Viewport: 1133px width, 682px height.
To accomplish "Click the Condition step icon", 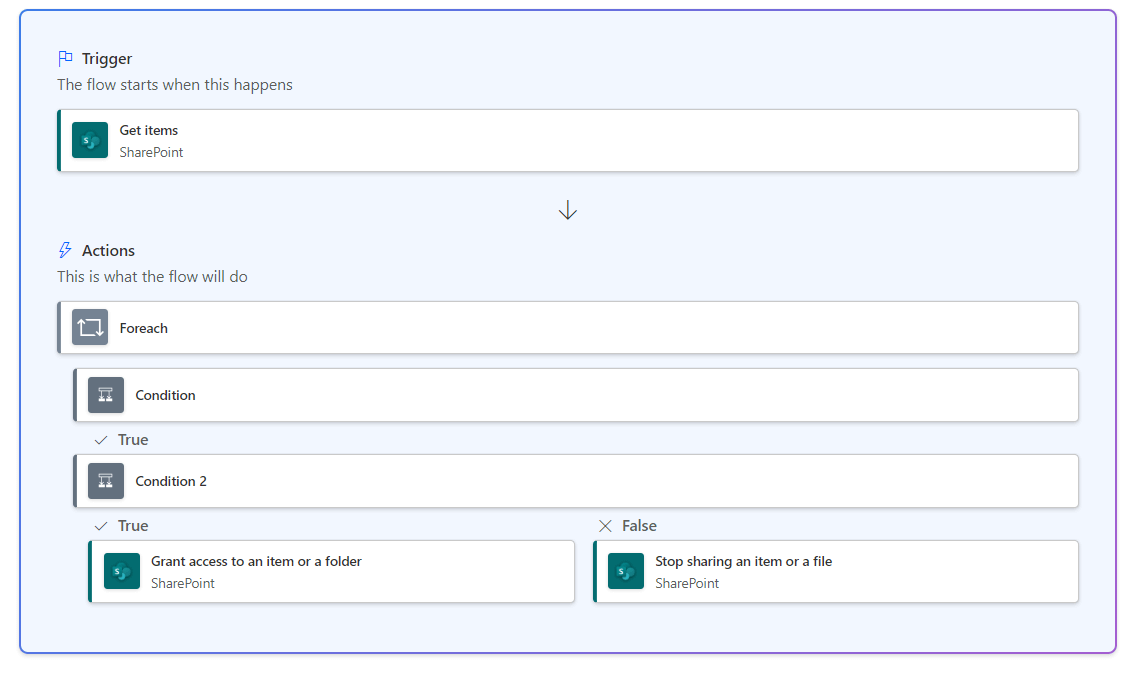I will point(106,395).
